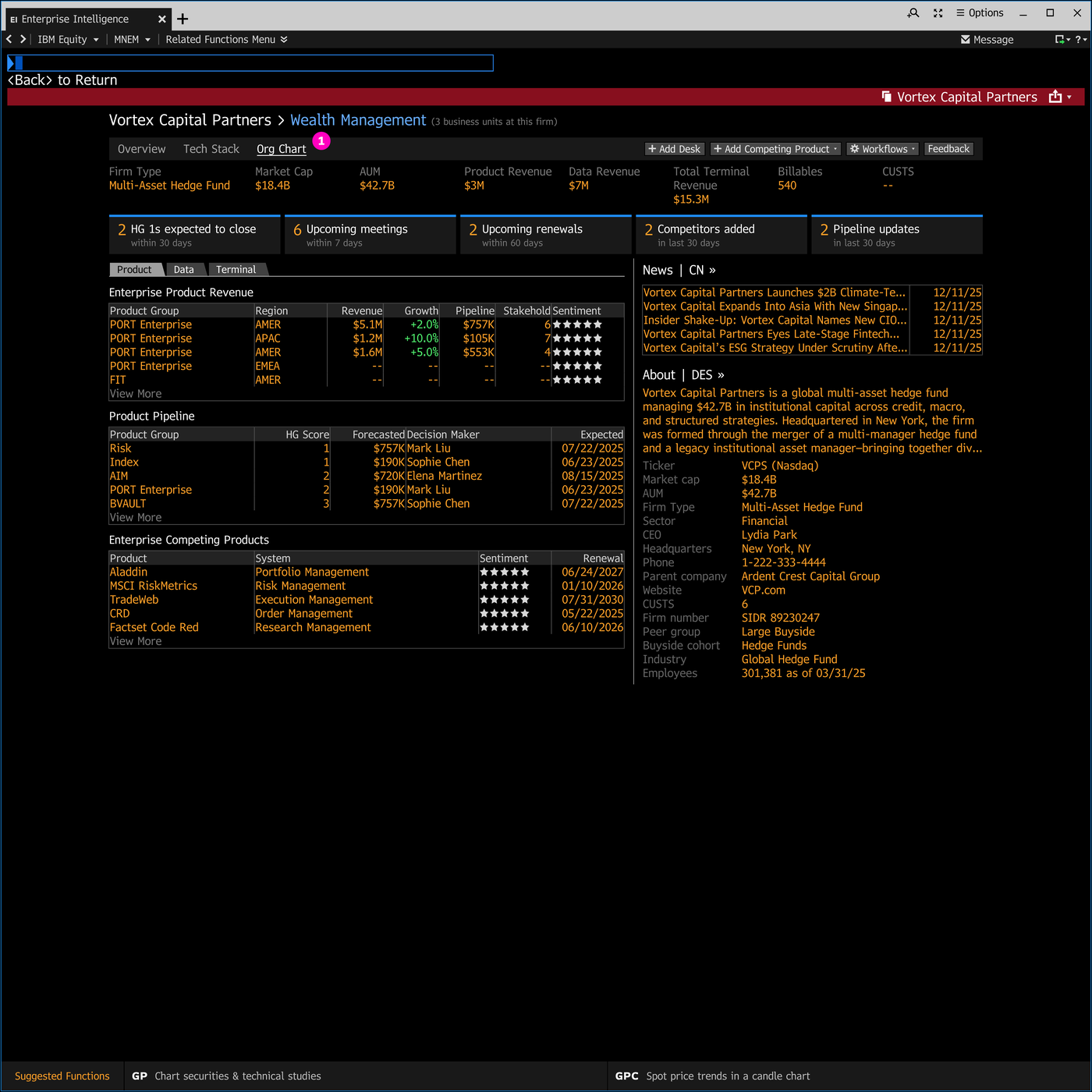Close the Enterprise Intelligence tab
This screenshot has height=1092, width=1092.
click(161, 19)
